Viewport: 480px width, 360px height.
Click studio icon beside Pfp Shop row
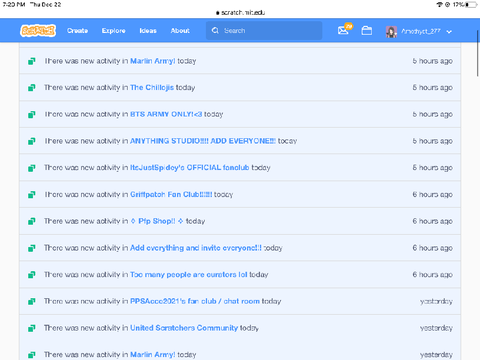(31, 221)
